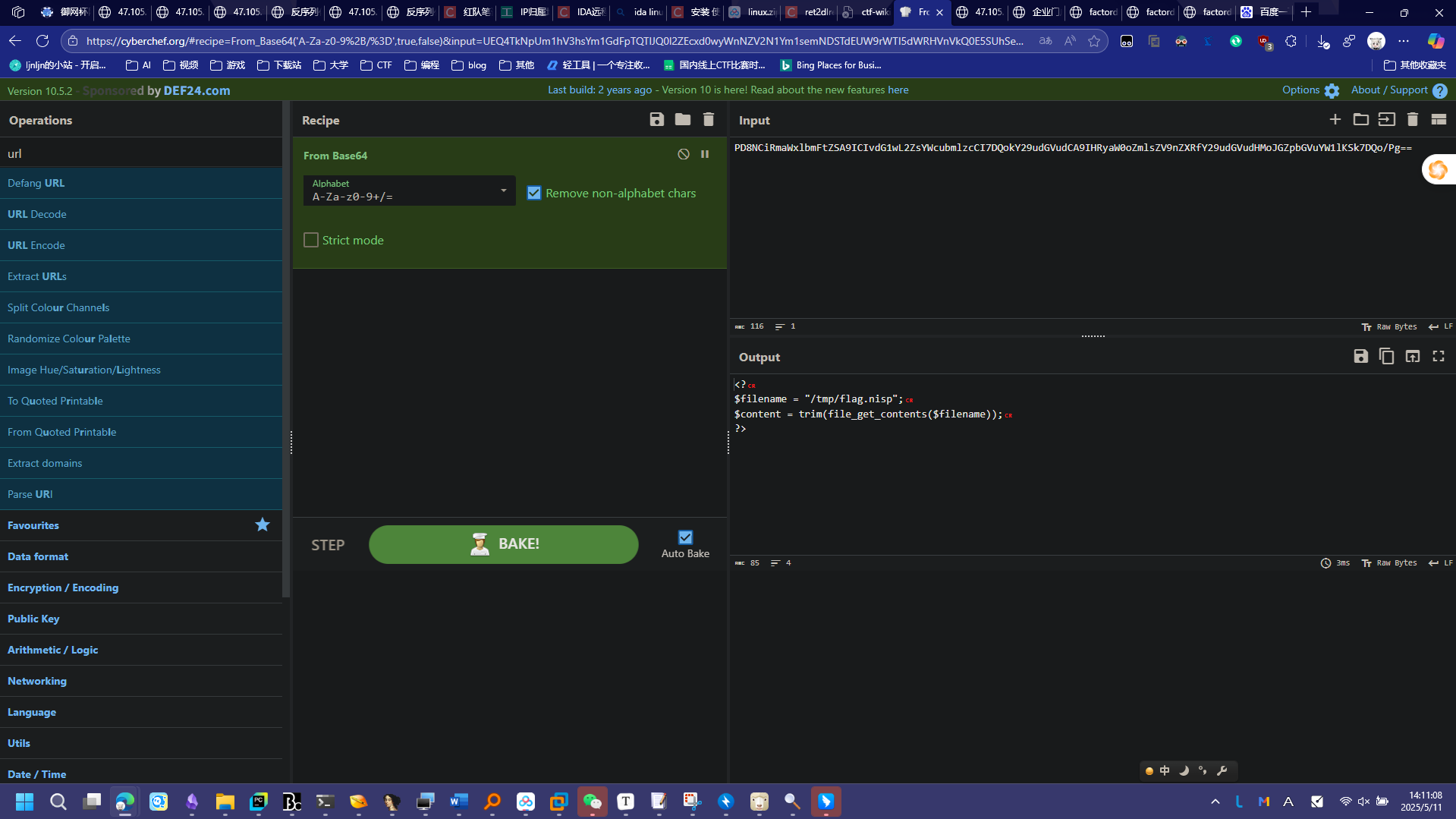Screen dimensions: 1456x819
Task: Select Split Colour Channels operation
Action: point(141,307)
